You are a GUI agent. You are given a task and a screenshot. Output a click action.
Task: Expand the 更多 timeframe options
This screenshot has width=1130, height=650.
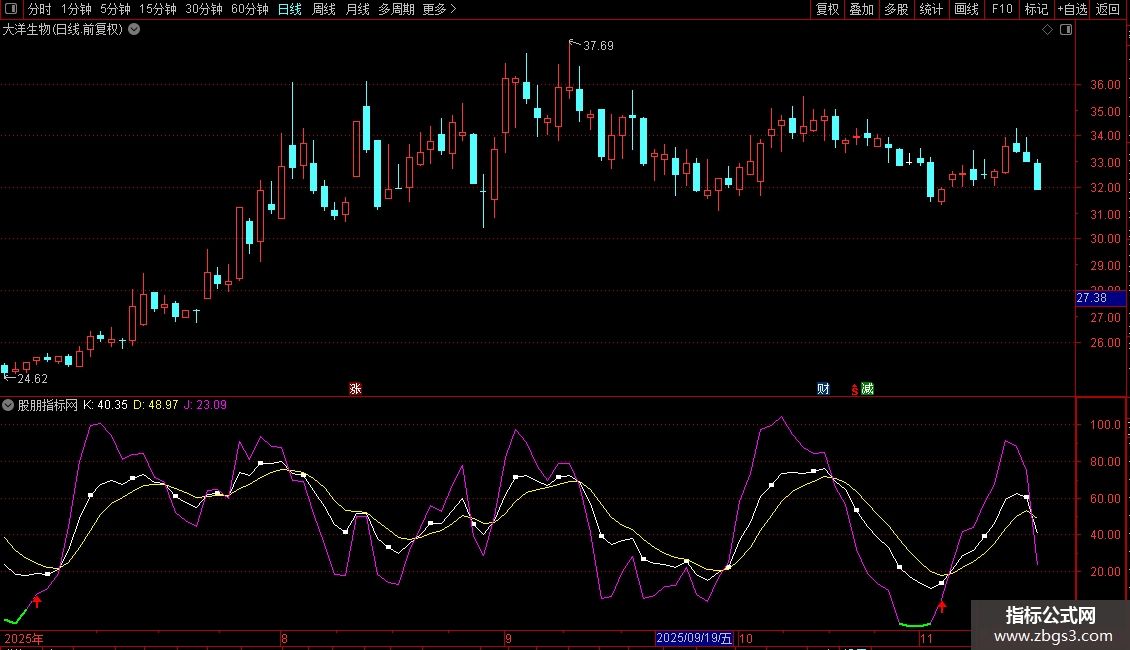tap(439, 9)
